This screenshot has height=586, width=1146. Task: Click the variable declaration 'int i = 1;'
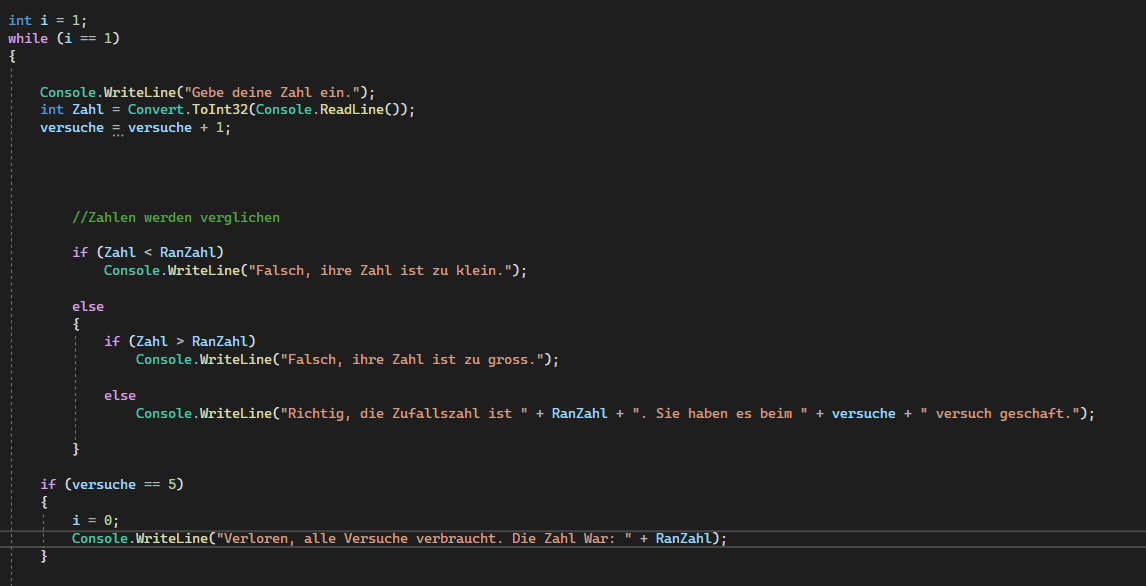point(48,19)
